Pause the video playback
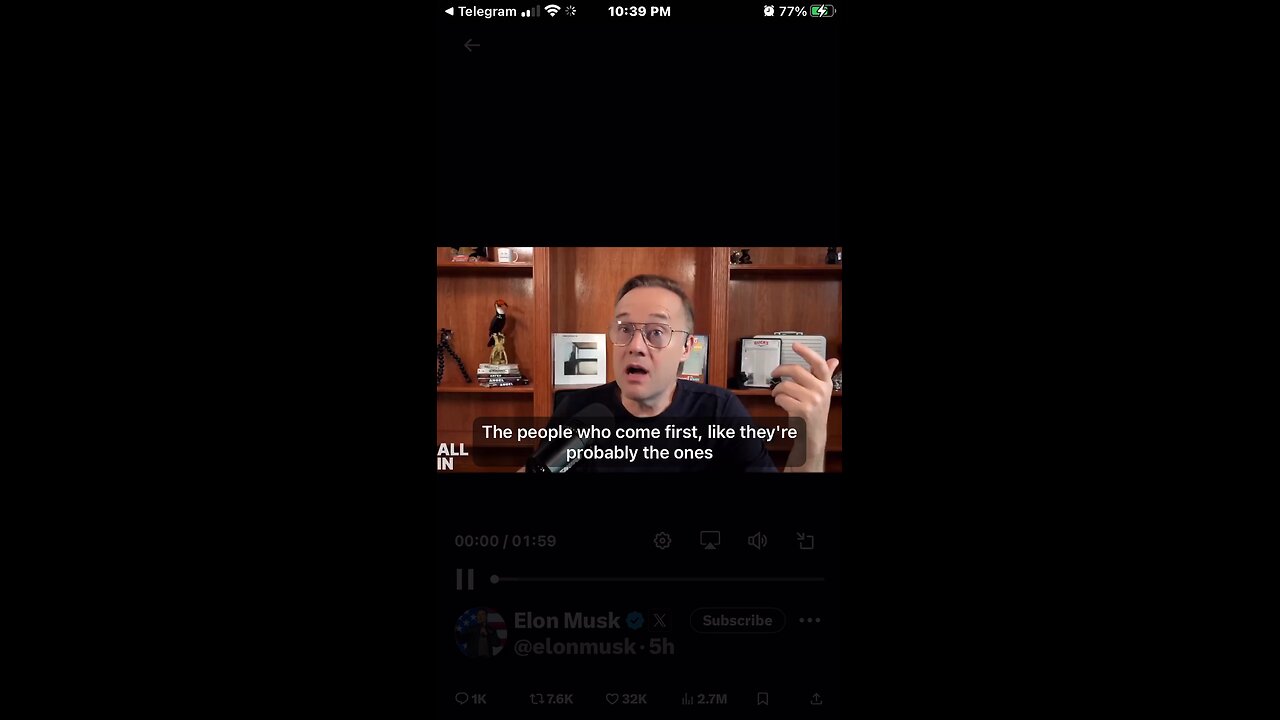 [x=465, y=579]
